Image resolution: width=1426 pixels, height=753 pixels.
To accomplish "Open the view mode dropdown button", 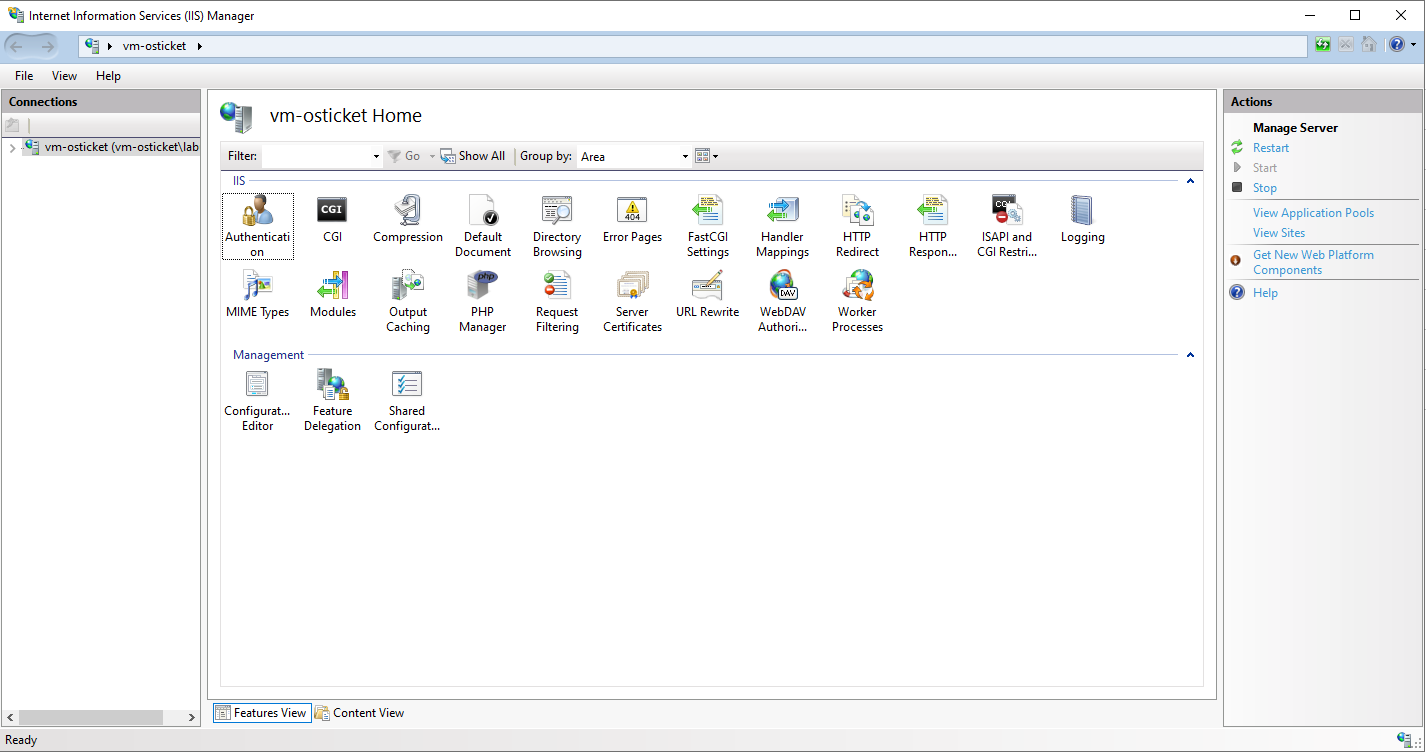I will tap(707, 156).
